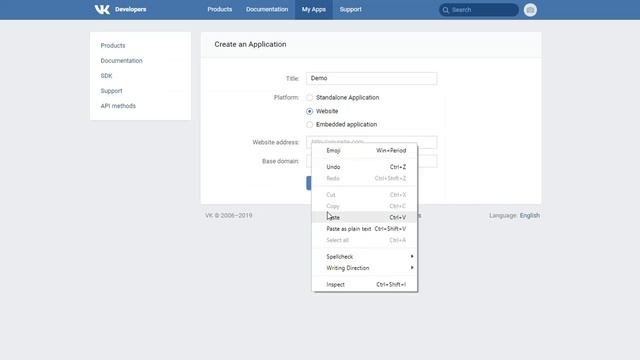Viewport: 640px width, 360px height.
Task: Open the Products top navigation tab
Action: click(220, 9)
